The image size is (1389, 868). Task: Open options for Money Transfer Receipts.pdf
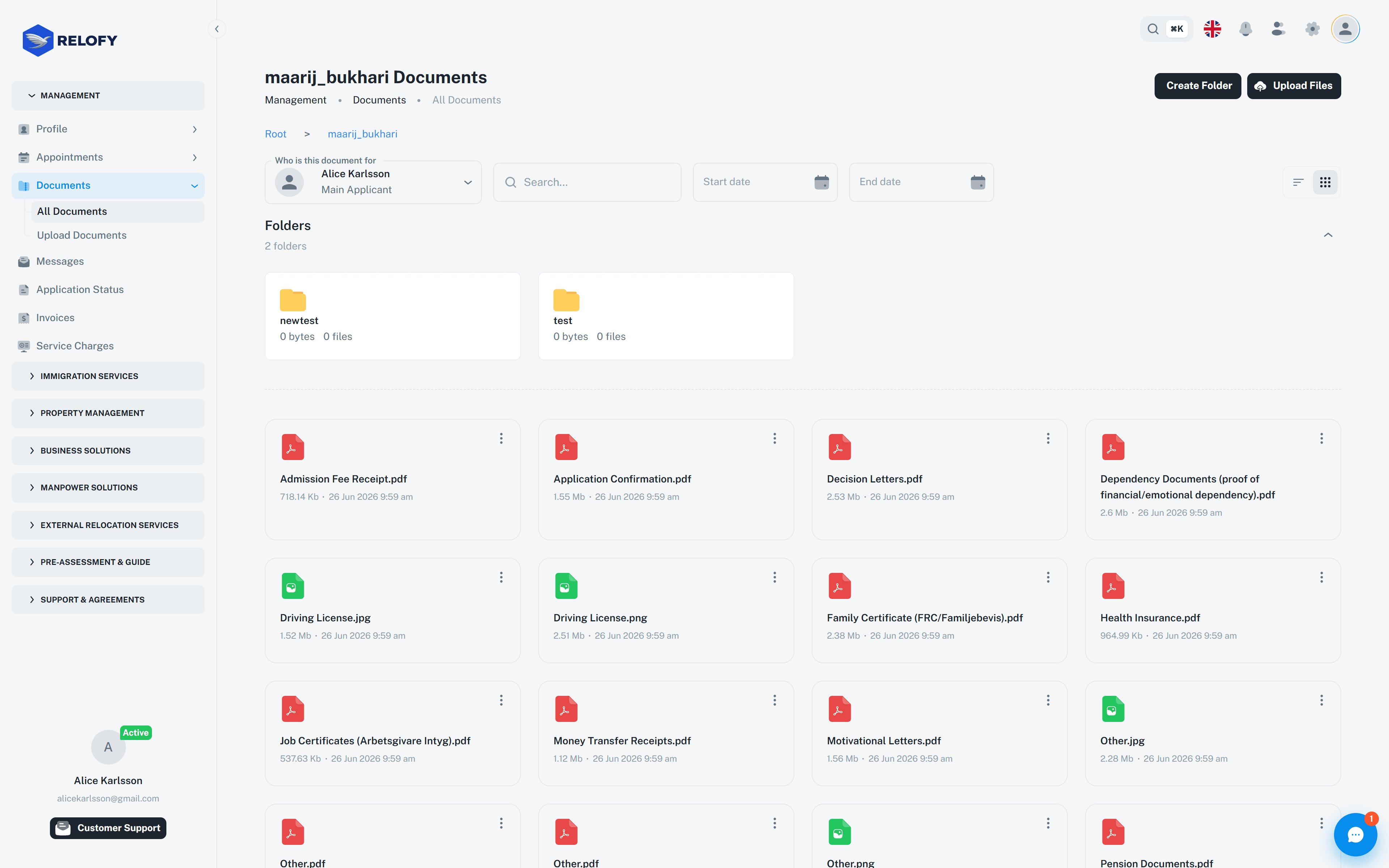[774, 701]
